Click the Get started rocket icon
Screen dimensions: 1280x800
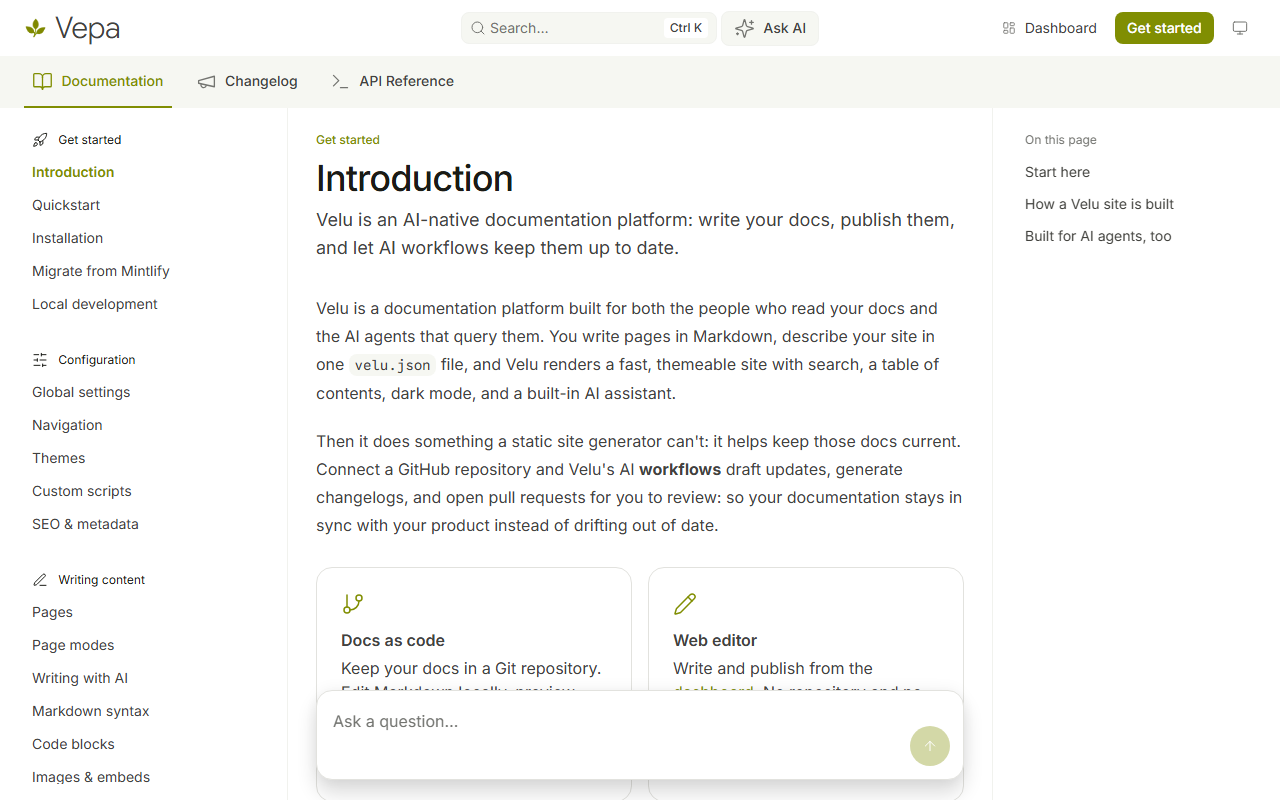(x=40, y=140)
